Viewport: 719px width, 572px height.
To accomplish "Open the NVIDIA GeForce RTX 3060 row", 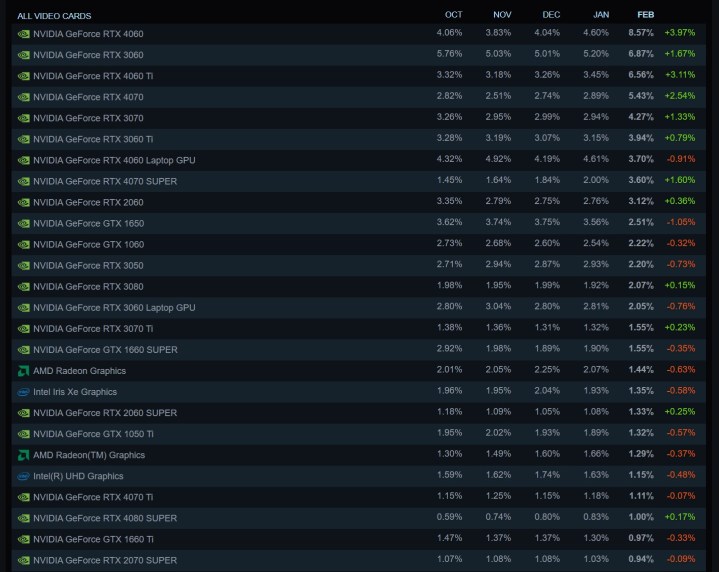I will (88, 54).
